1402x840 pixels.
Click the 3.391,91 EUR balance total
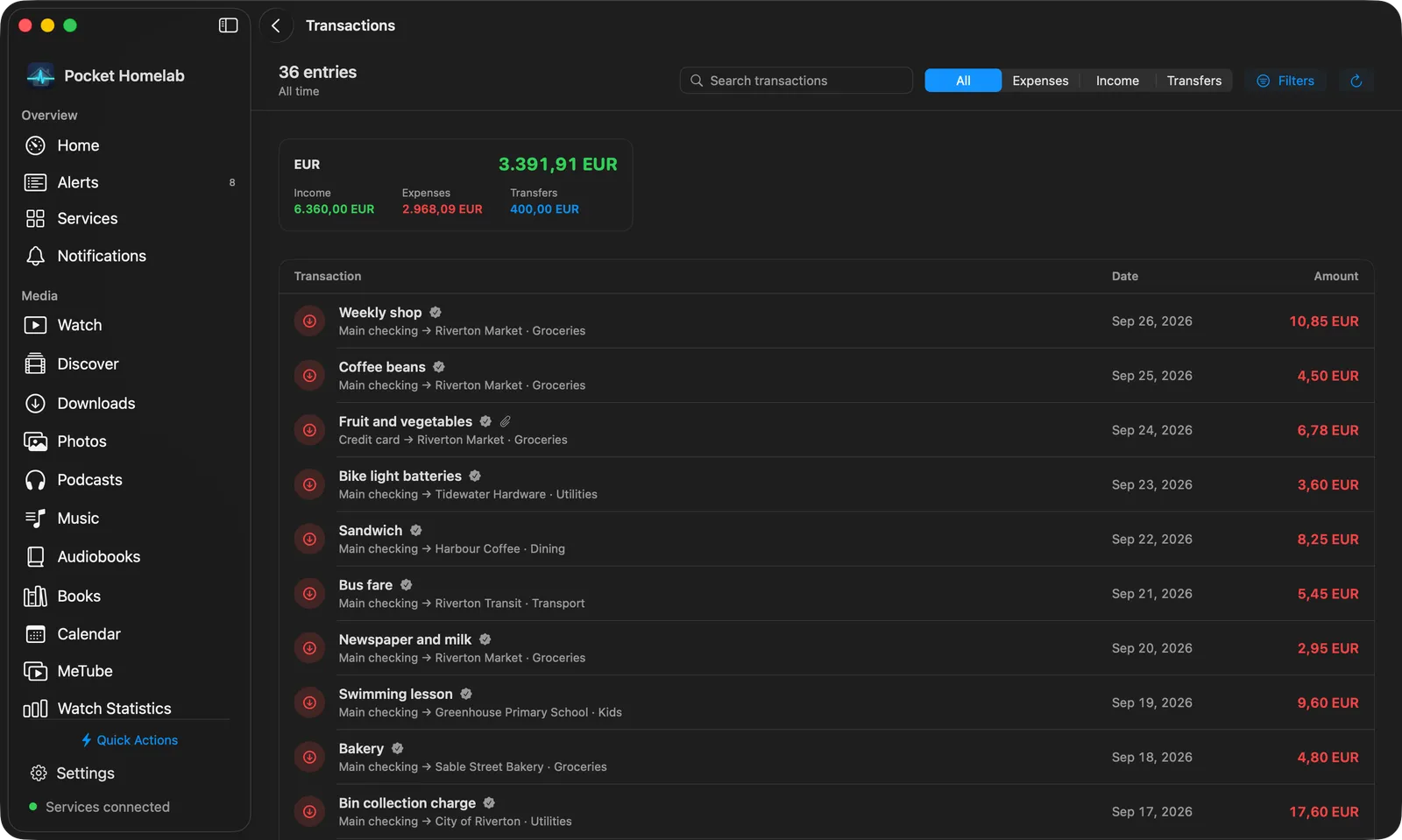point(557,164)
